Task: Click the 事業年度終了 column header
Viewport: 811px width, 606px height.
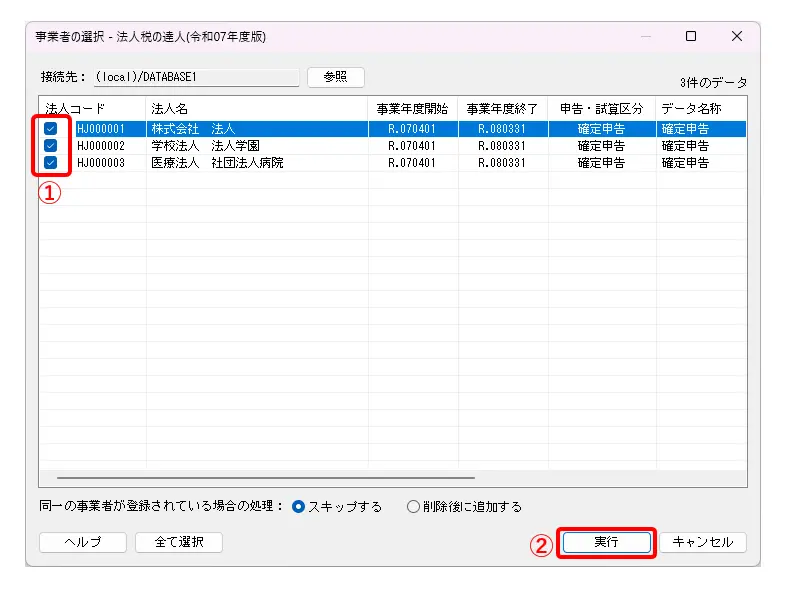Action: pos(503,108)
